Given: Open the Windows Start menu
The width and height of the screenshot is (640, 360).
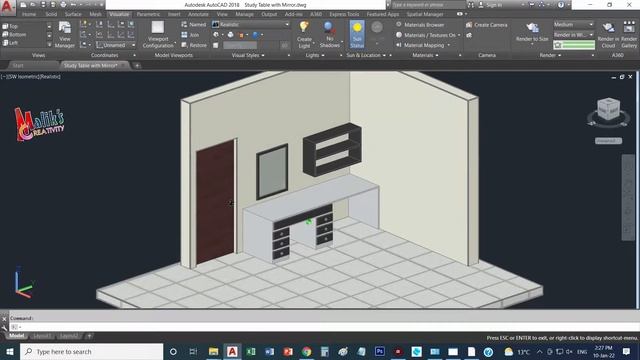Looking at the screenshot, I should [x=10, y=351].
